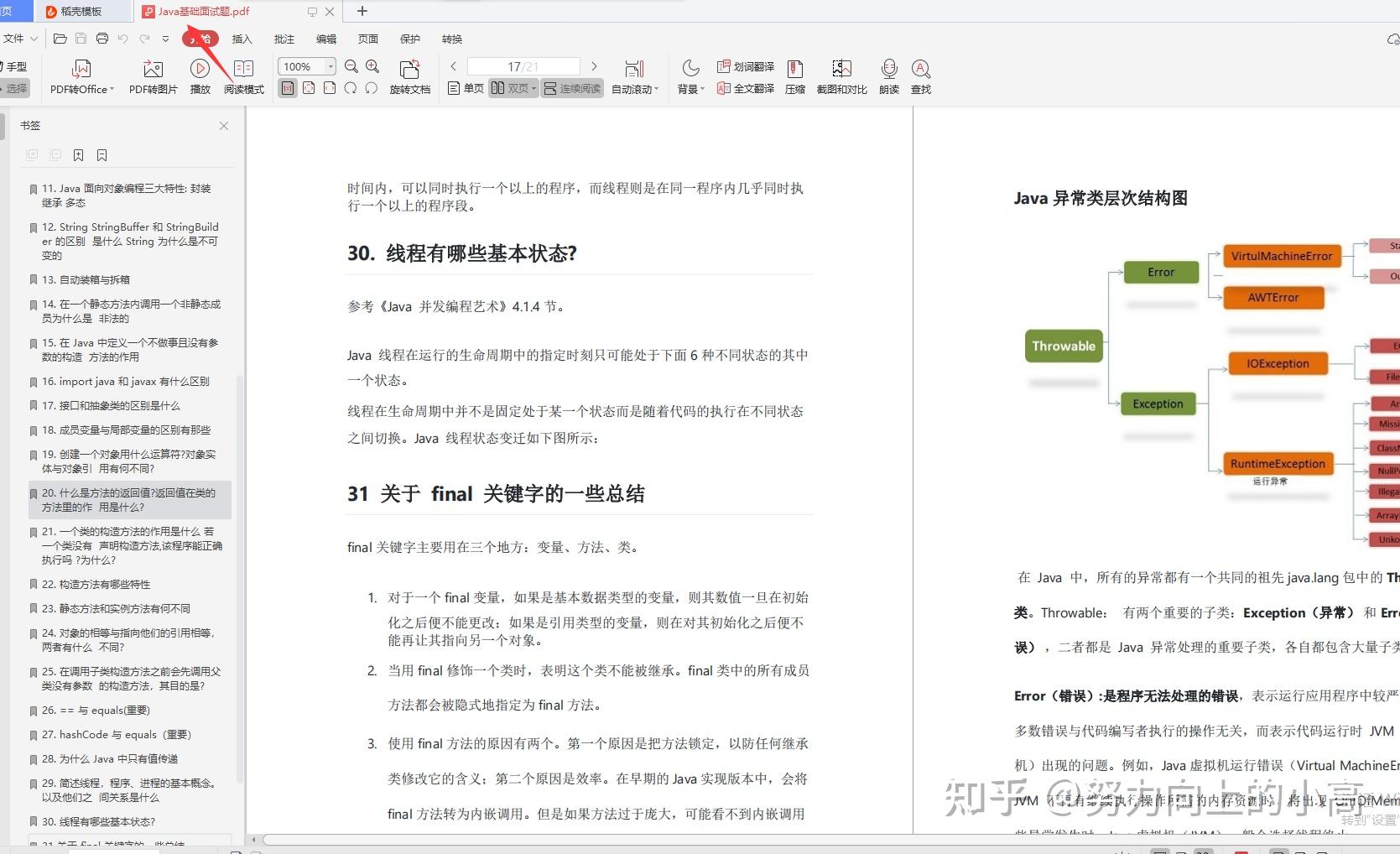Click the page number input field
Image resolution: width=1400 pixels, height=854 pixels.
click(523, 66)
